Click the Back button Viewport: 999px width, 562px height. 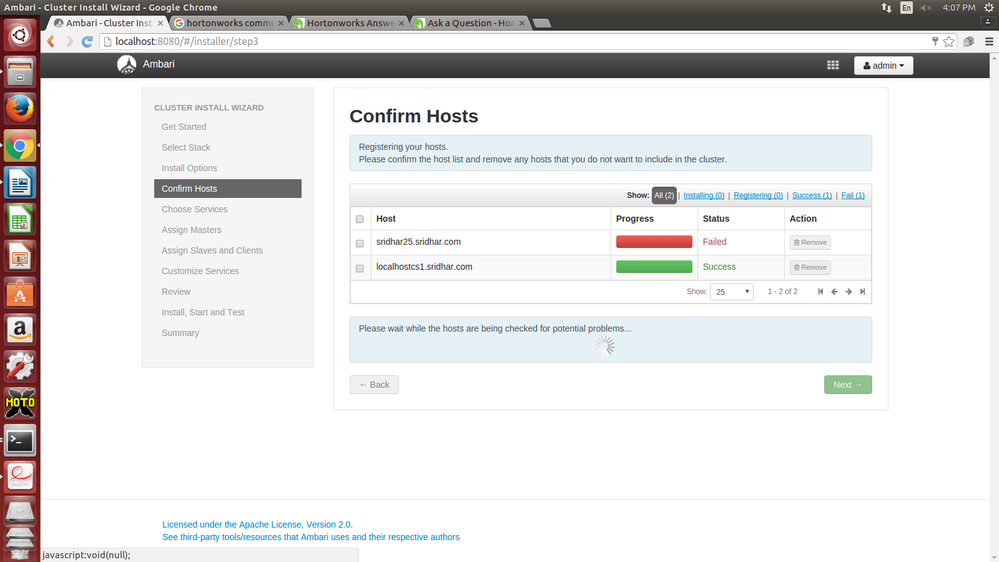click(x=374, y=384)
